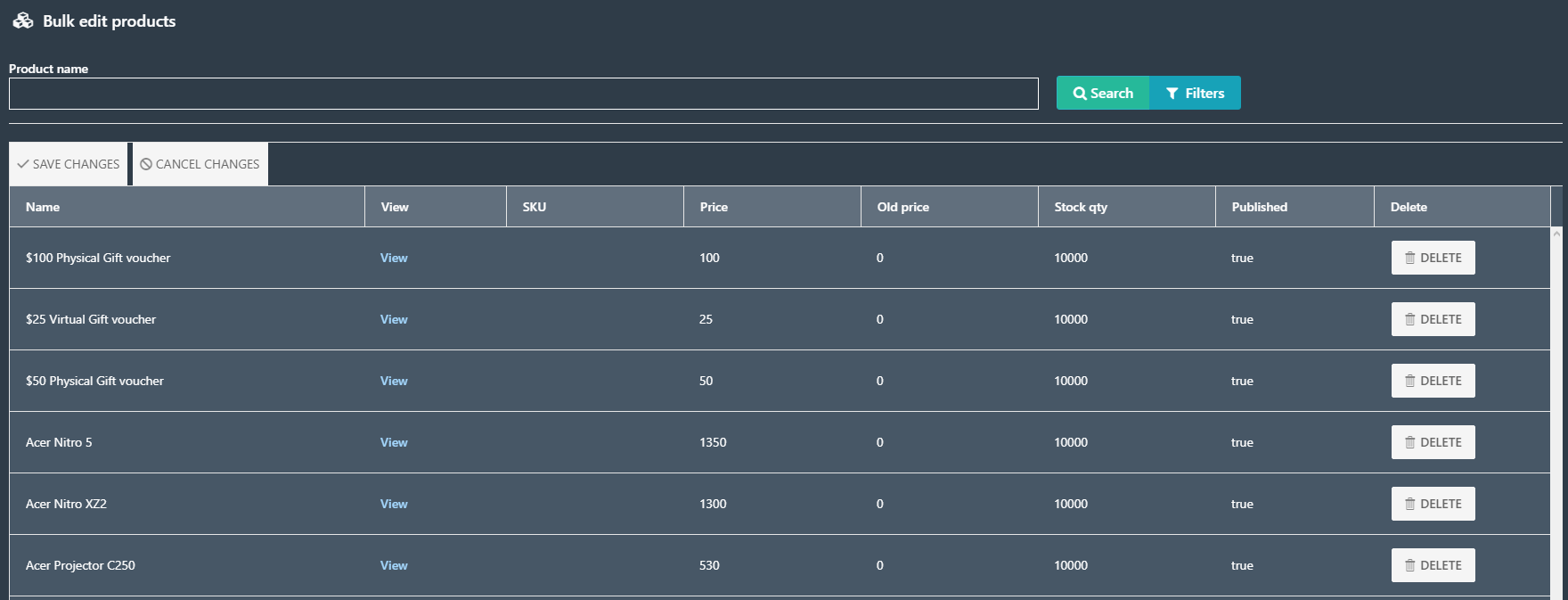Click price cell 1300 for Acer Nitro XZ2
Image resolution: width=1568 pixels, height=600 pixels.
[x=772, y=504]
